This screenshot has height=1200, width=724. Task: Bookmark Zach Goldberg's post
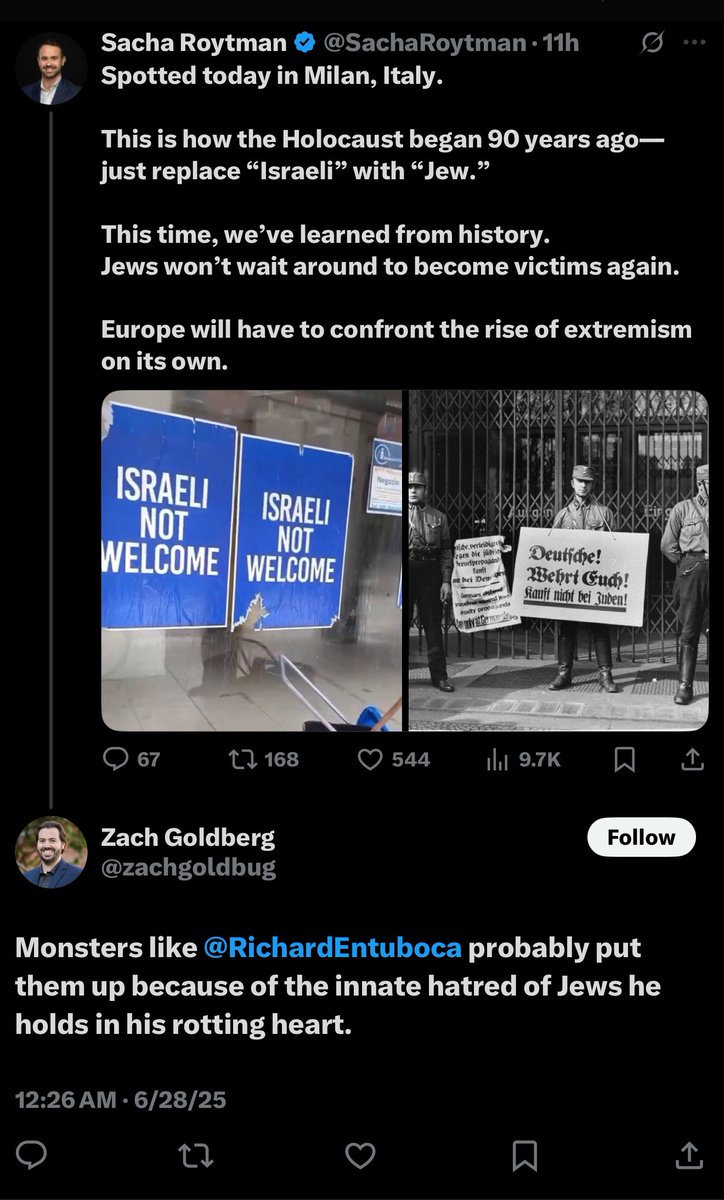pyautogui.click(x=524, y=1156)
